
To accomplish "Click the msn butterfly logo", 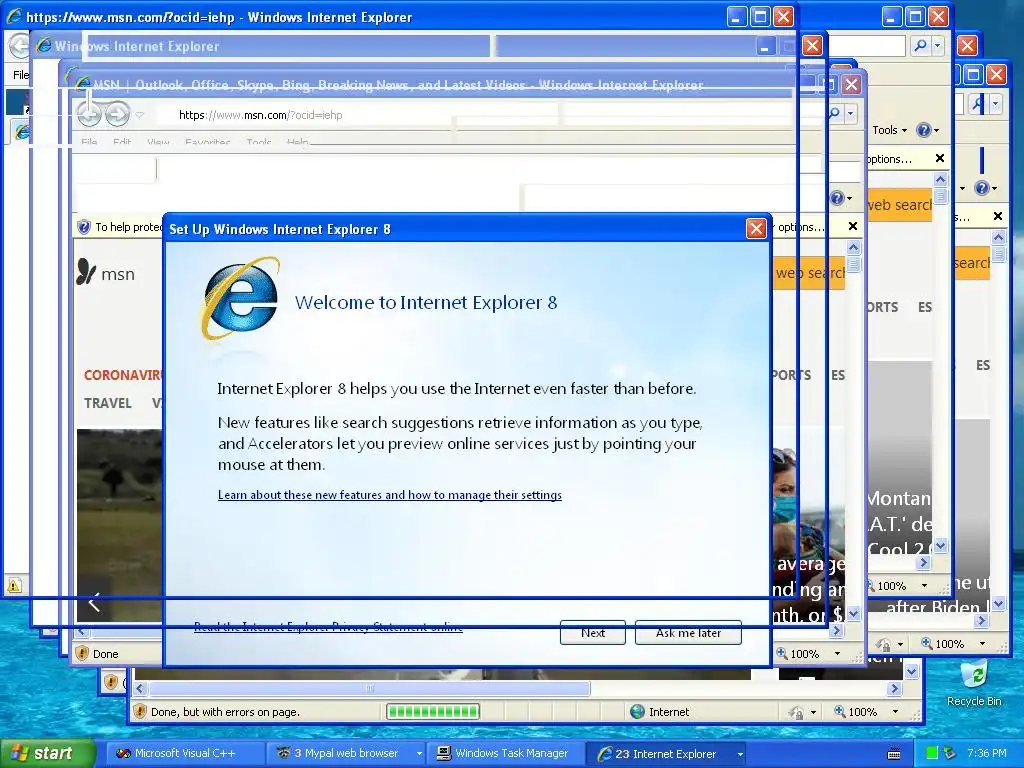I will (x=87, y=272).
